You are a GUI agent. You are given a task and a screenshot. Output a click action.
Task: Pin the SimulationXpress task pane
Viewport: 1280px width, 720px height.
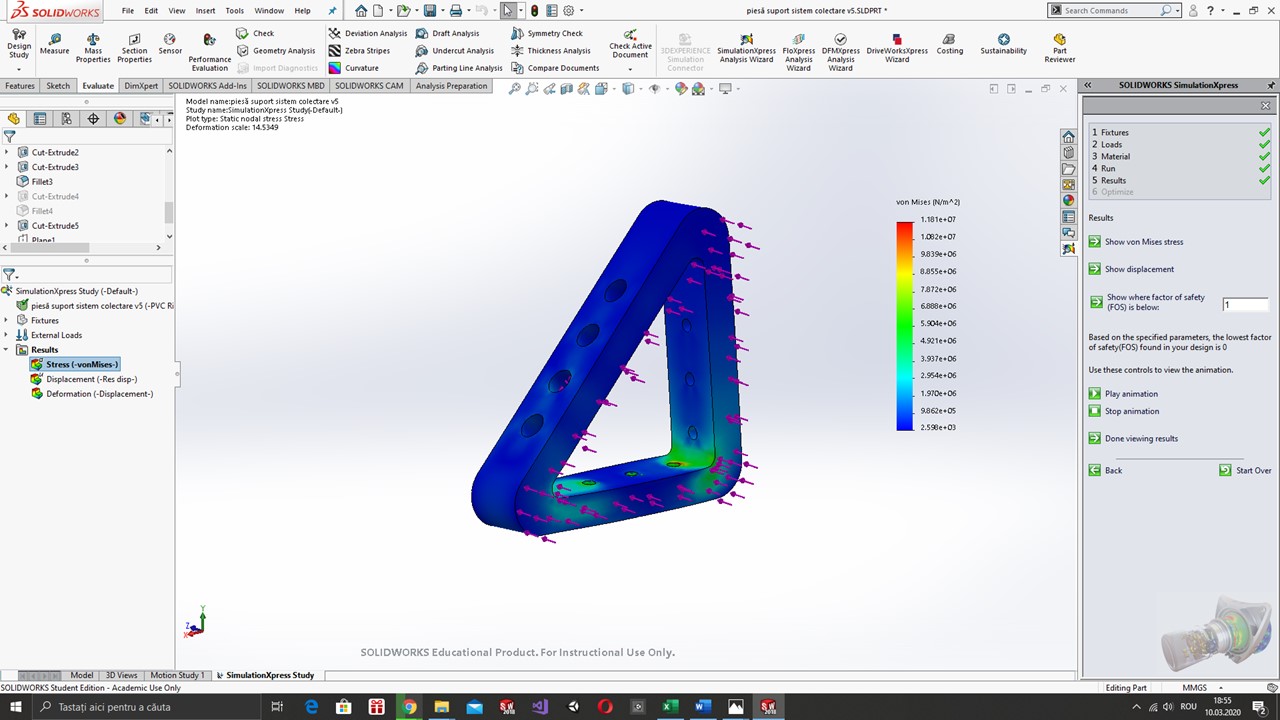coord(1272,85)
